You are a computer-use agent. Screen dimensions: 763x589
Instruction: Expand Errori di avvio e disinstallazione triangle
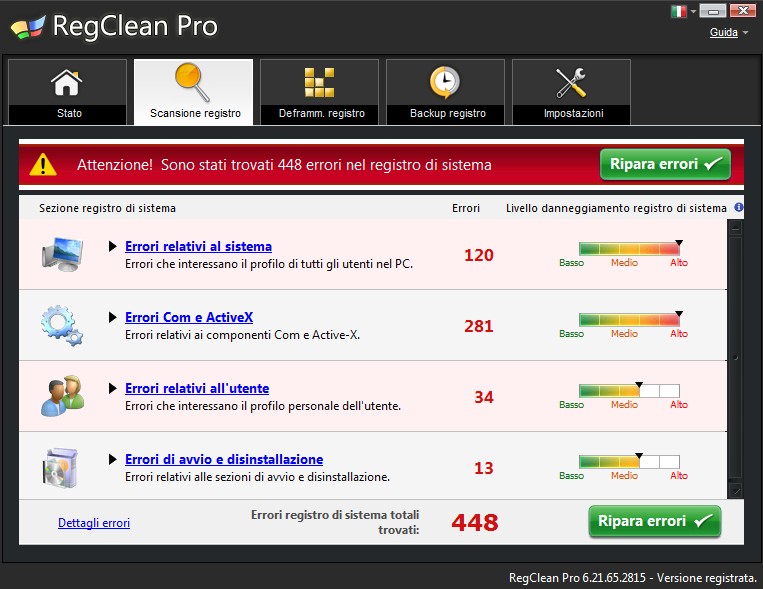pyautogui.click(x=112, y=460)
